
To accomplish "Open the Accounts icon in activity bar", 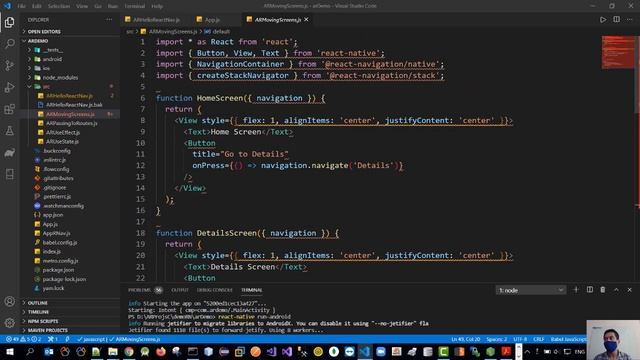I will point(9,302).
